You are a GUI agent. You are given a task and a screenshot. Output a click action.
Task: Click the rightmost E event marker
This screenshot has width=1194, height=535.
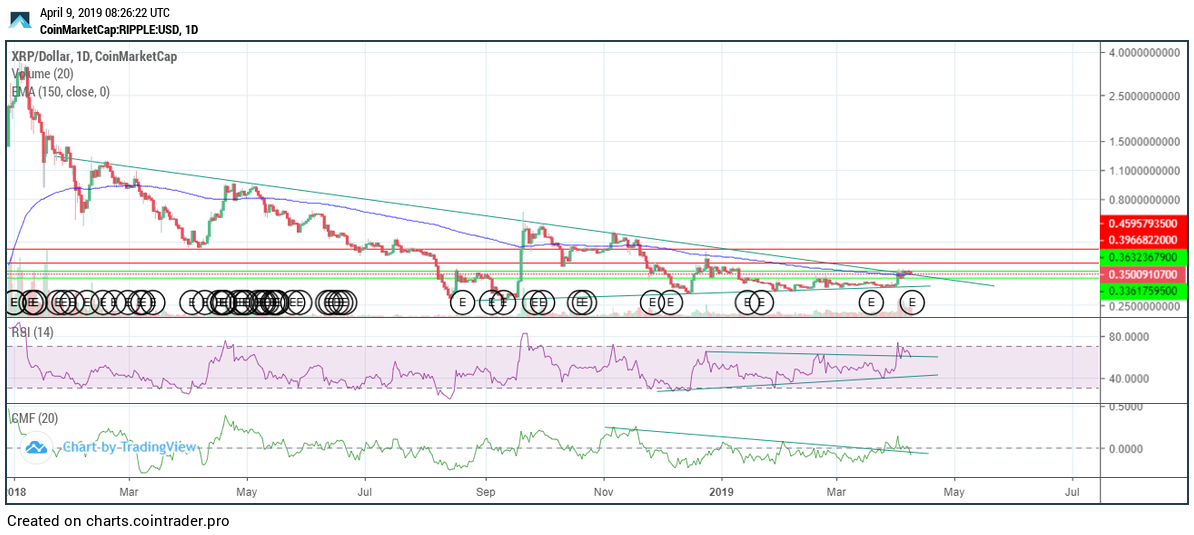[912, 303]
